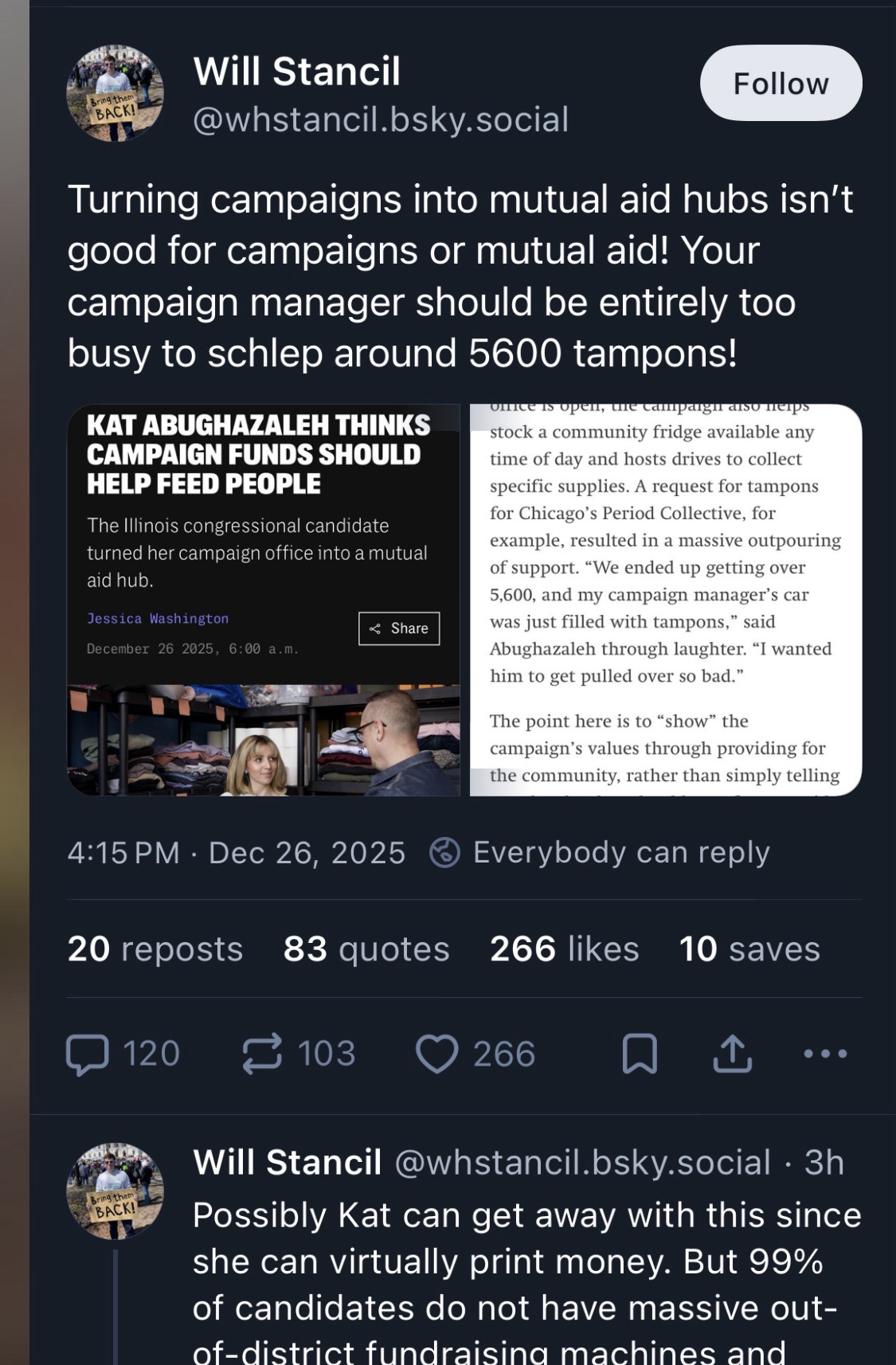This screenshot has width=896, height=1365.
Task: Open the @whstancil.bsky.social handle in header
Action: tap(381, 120)
